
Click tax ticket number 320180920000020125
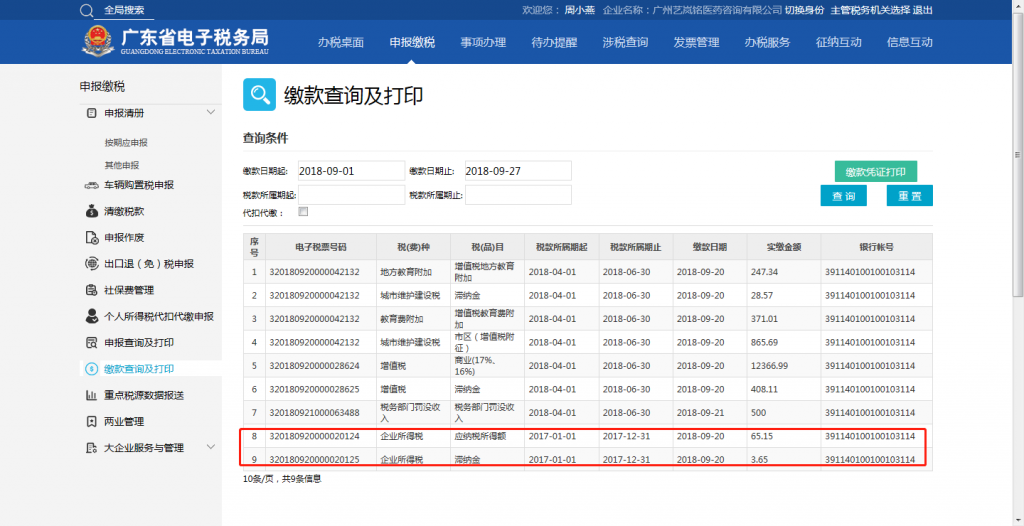pyautogui.click(x=314, y=459)
